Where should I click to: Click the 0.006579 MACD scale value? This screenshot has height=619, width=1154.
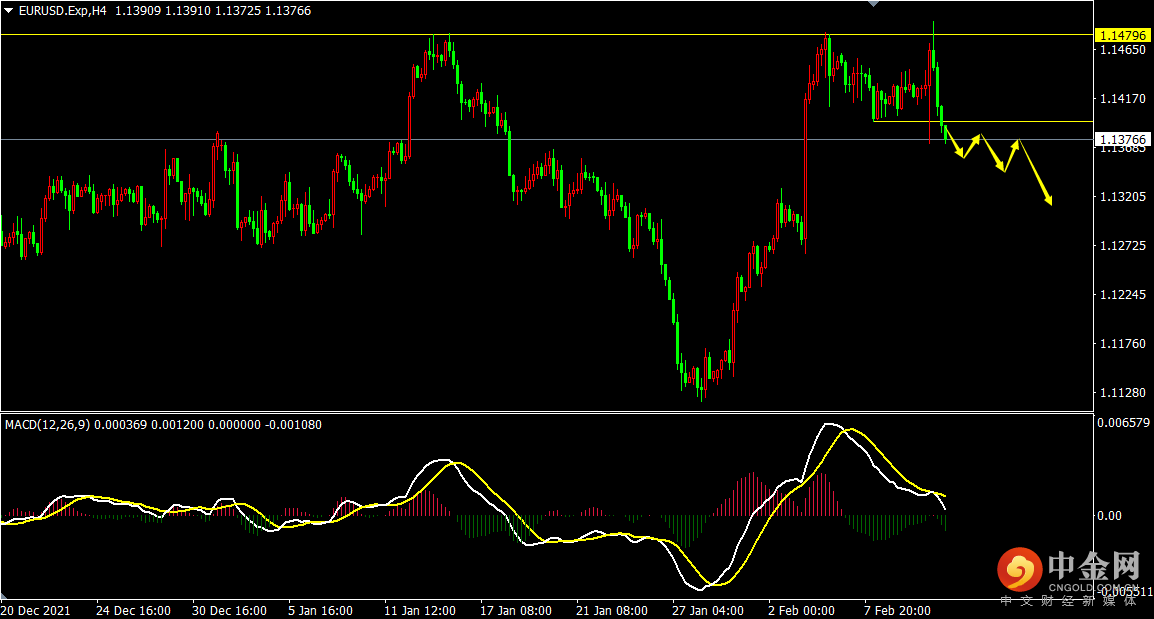1123,424
